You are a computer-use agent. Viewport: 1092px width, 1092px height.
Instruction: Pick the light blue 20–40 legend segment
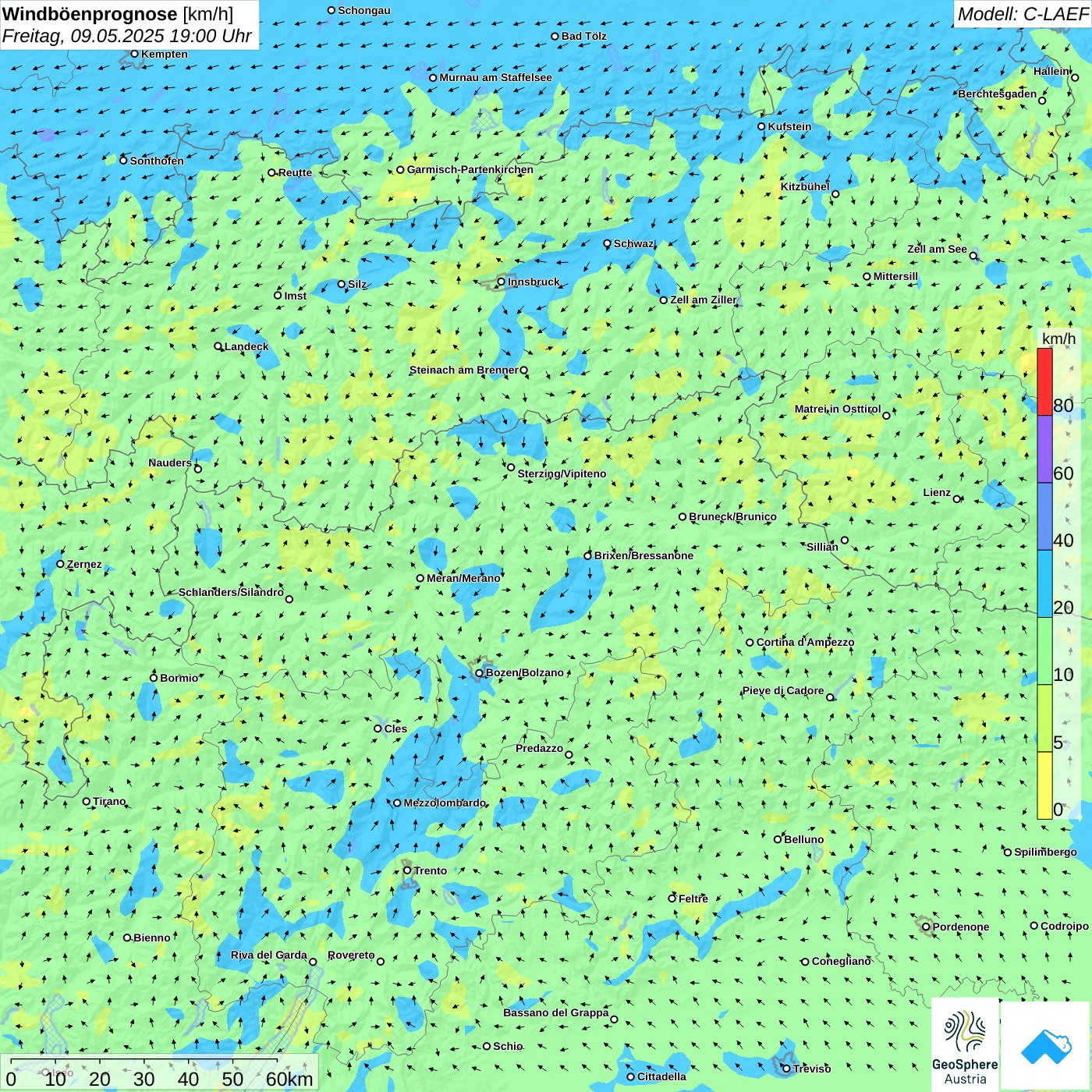pyautogui.click(x=1044, y=584)
